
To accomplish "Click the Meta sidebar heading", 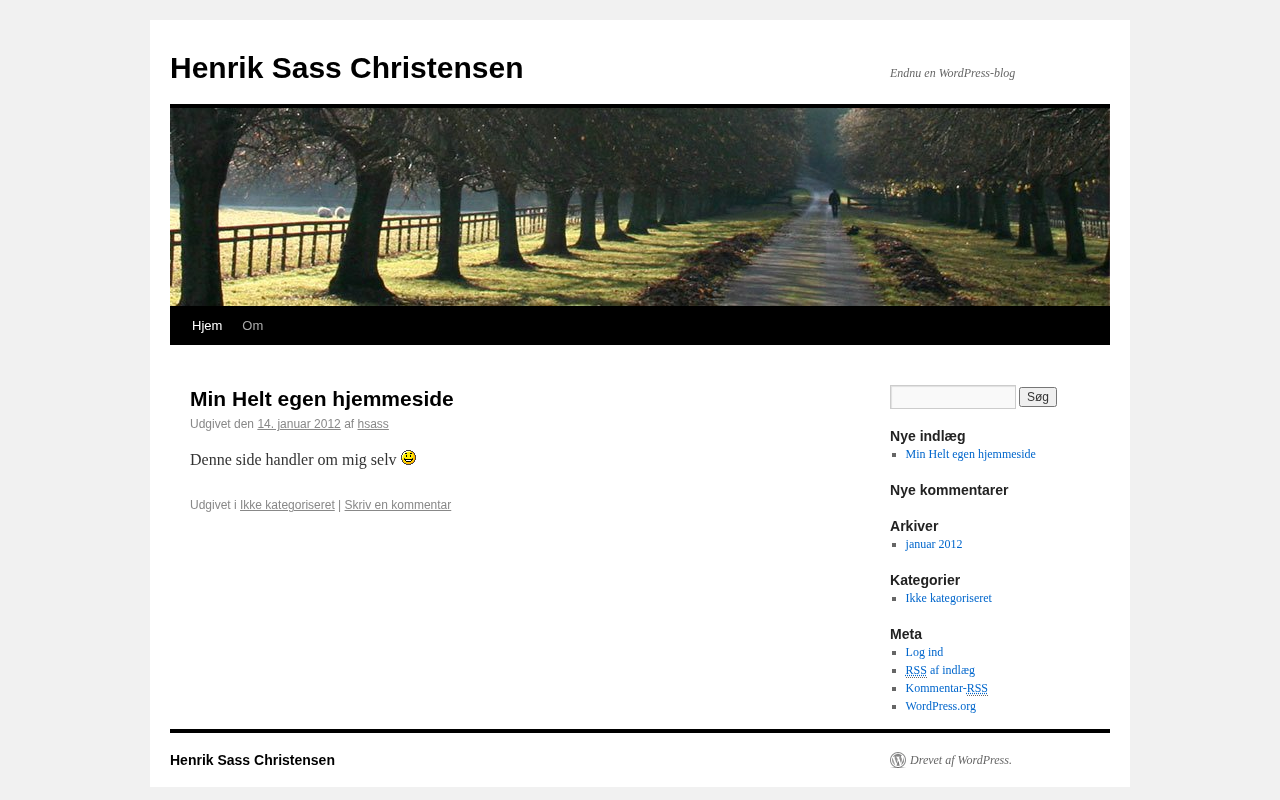I will [x=906, y=634].
